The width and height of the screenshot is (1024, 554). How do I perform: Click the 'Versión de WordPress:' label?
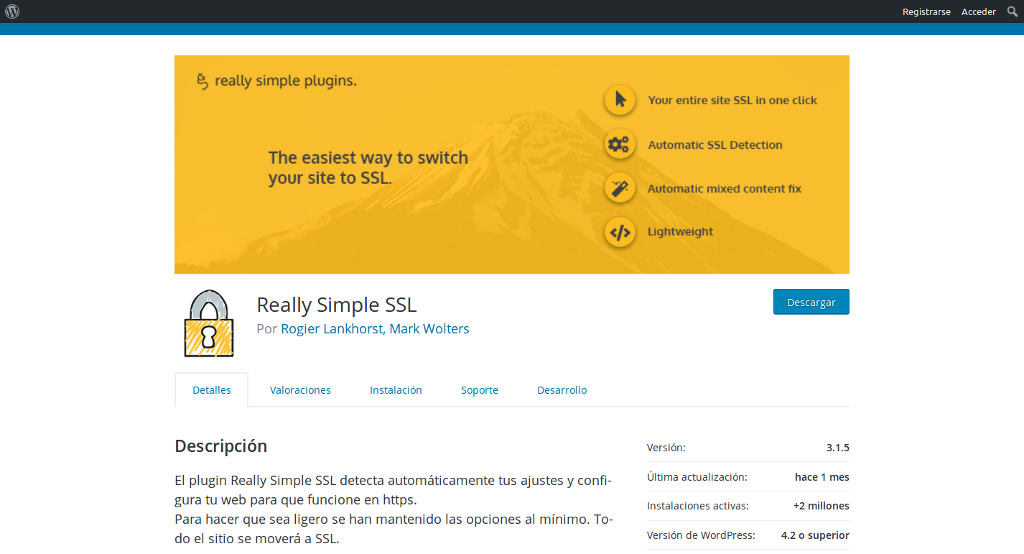(701, 535)
